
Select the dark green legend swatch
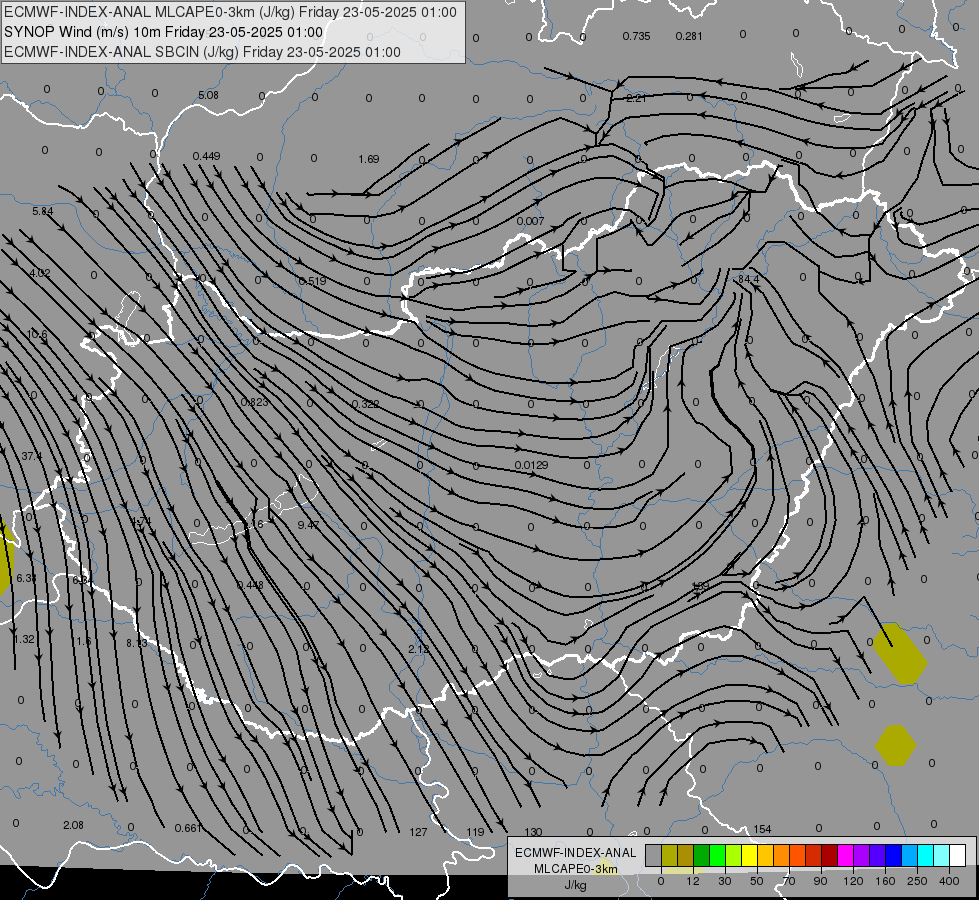tap(701, 855)
